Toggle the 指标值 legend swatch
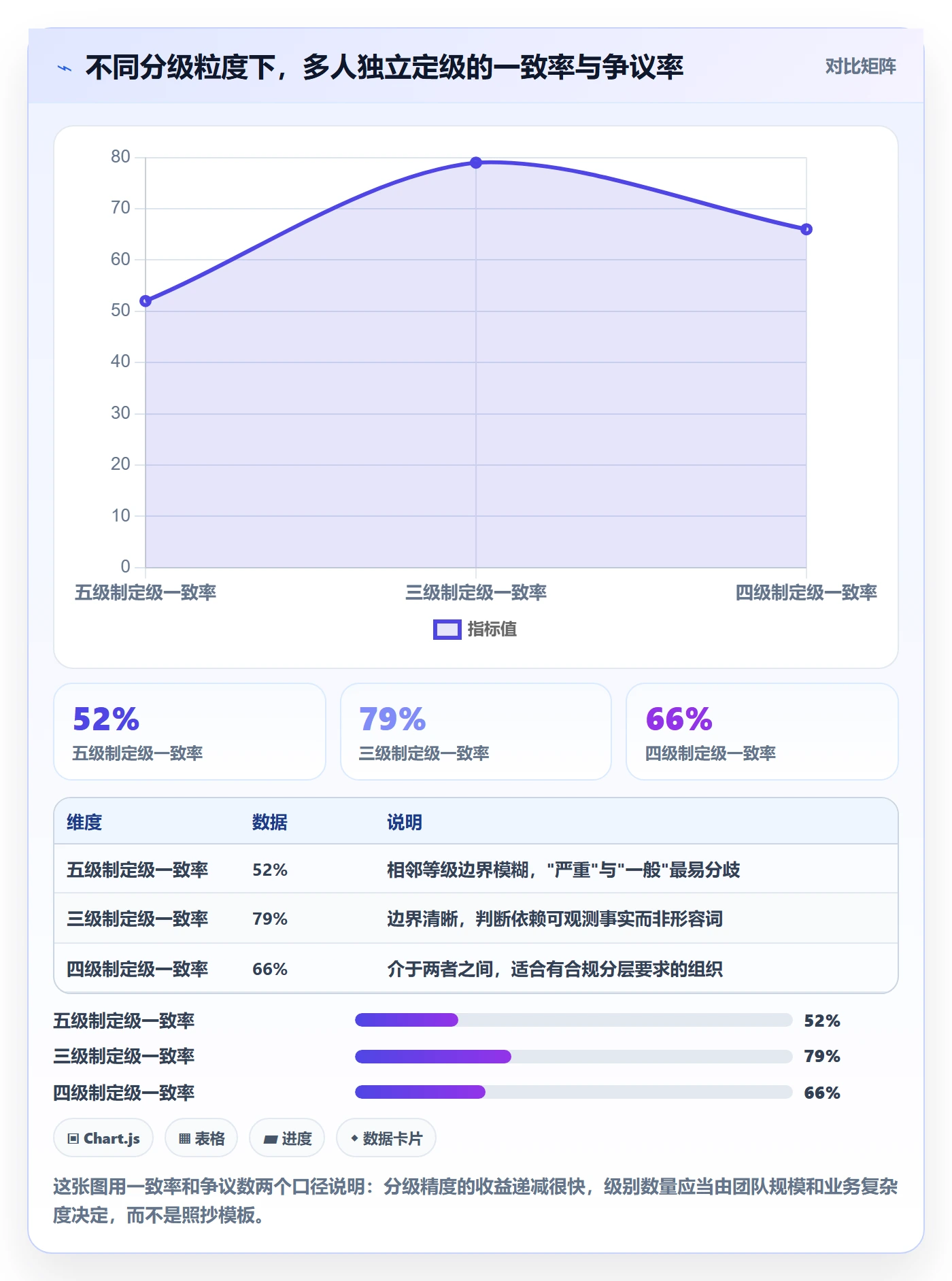 (x=447, y=630)
